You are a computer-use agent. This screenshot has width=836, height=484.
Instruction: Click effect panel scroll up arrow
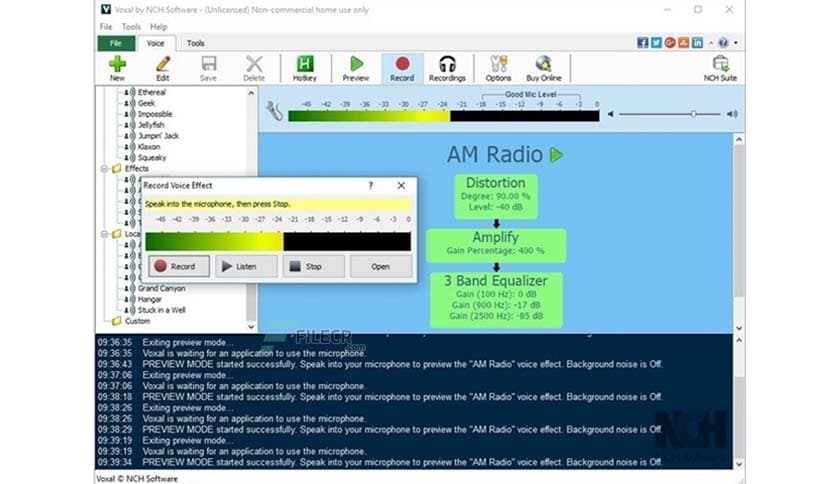coord(739,140)
